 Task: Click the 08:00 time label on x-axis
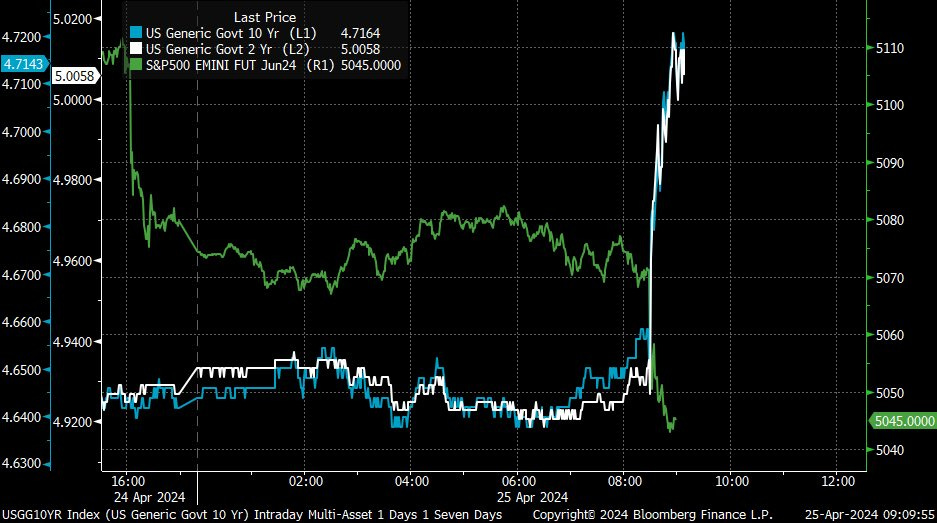[624, 480]
